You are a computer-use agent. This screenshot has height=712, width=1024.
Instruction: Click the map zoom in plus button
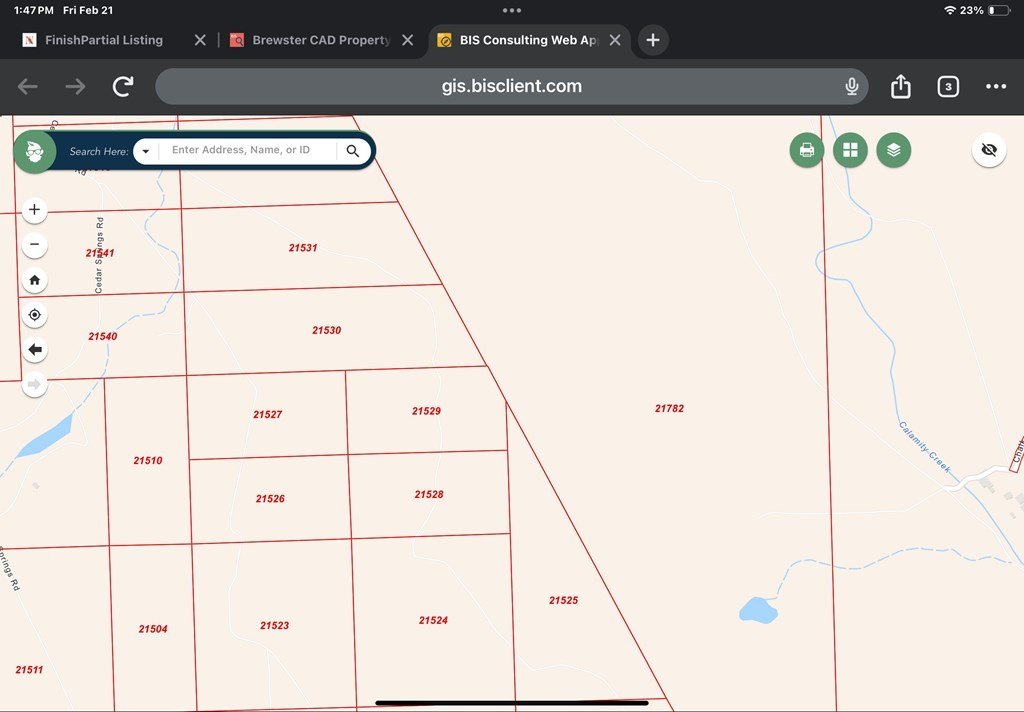coord(35,210)
